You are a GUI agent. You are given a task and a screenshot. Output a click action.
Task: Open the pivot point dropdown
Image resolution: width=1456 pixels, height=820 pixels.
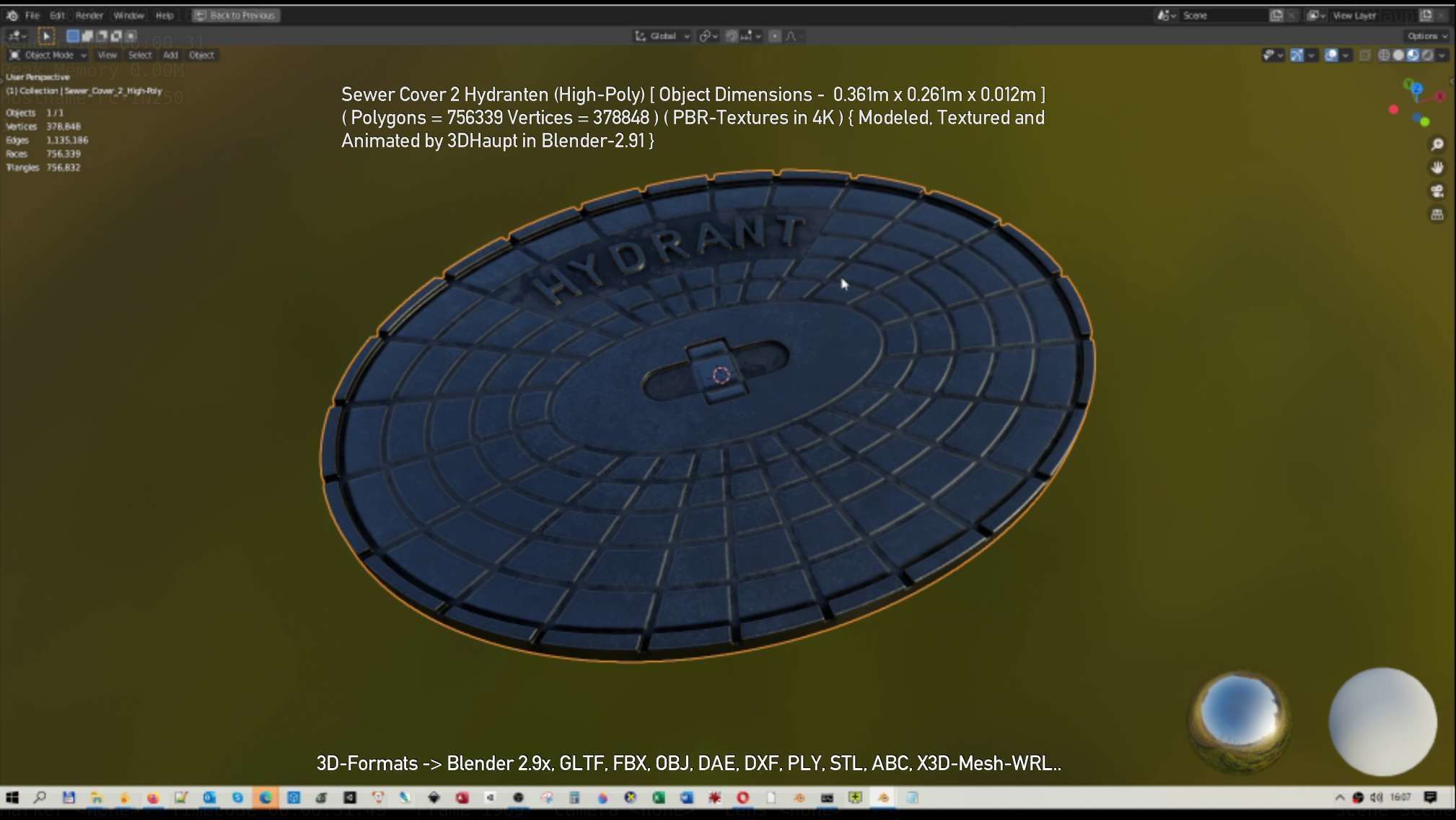click(x=708, y=36)
